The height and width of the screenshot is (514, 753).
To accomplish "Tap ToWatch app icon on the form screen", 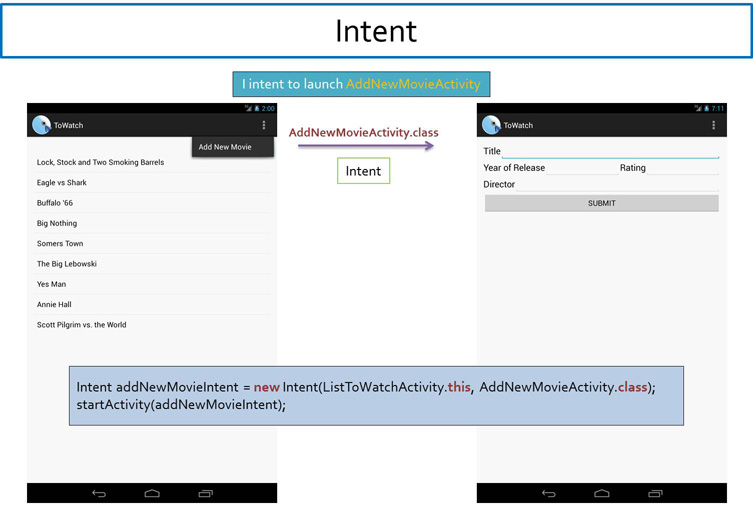I will tap(491, 125).
